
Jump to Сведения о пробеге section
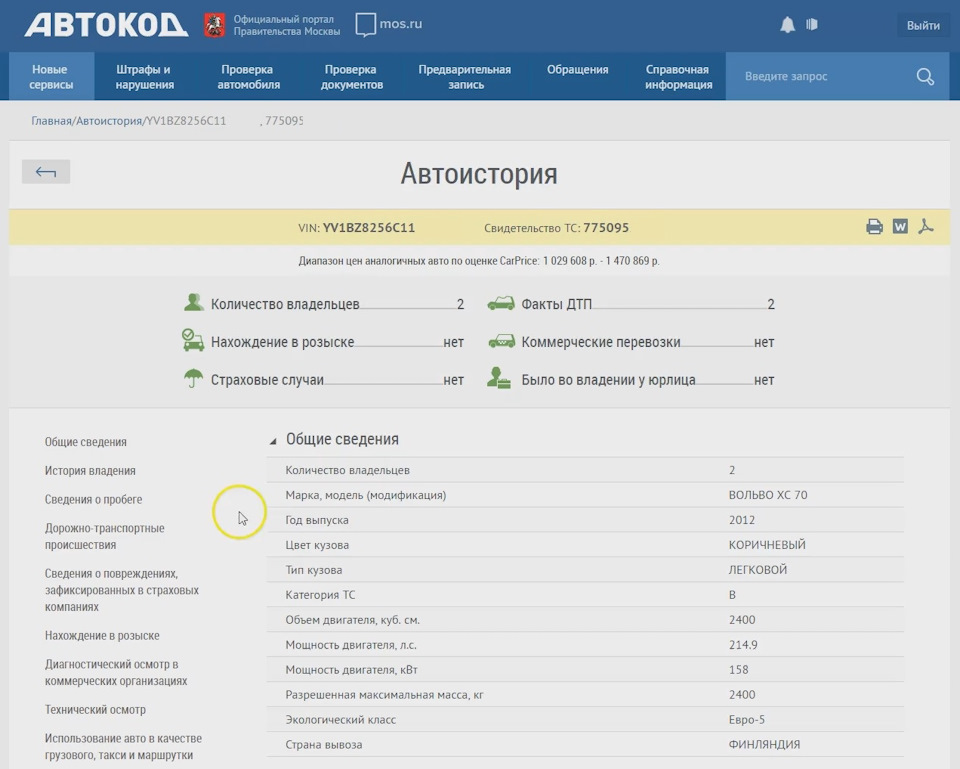pyautogui.click(x=93, y=500)
